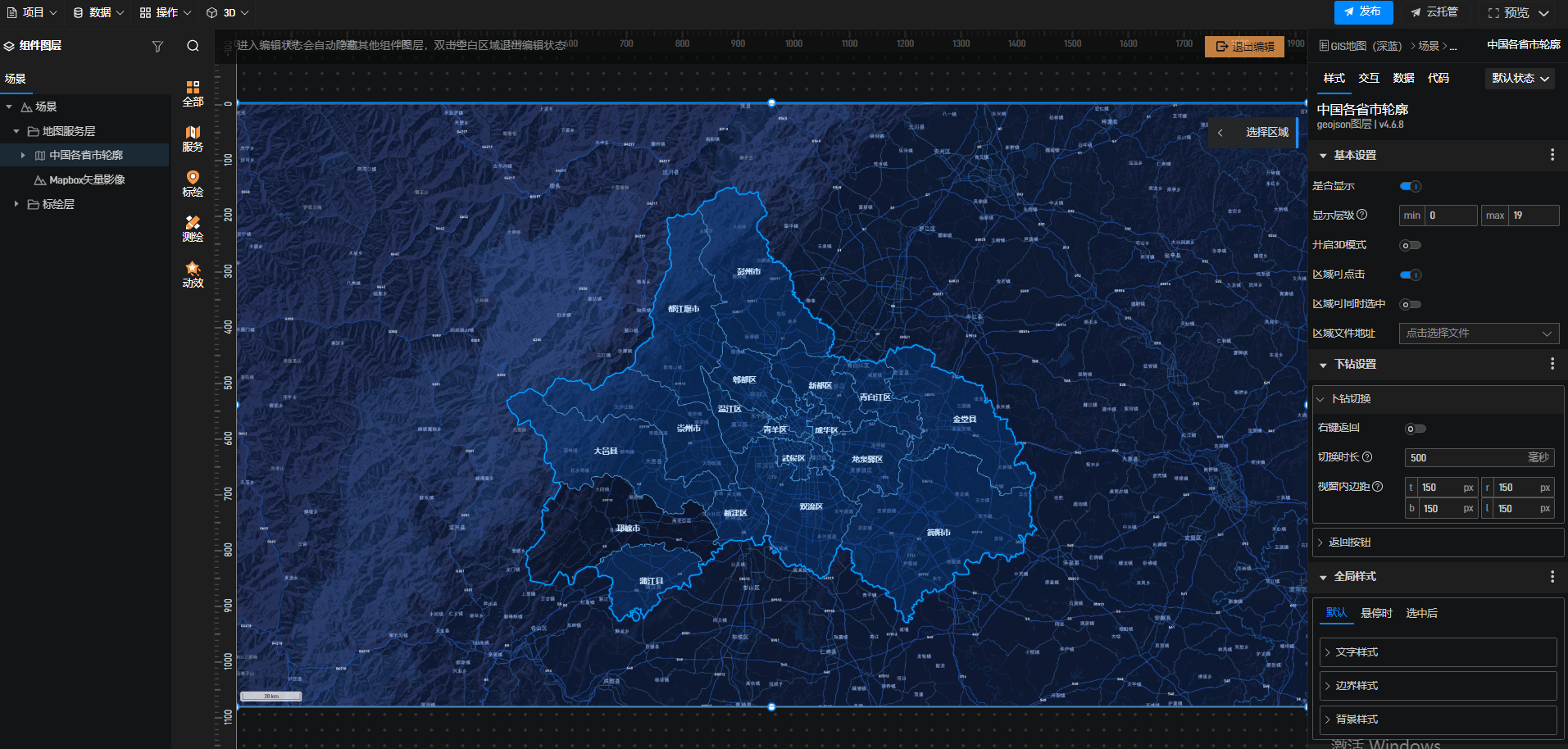Click the 退出编辑 exit editing button
This screenshot has width=1568, height=749.
pos(1244,47)
